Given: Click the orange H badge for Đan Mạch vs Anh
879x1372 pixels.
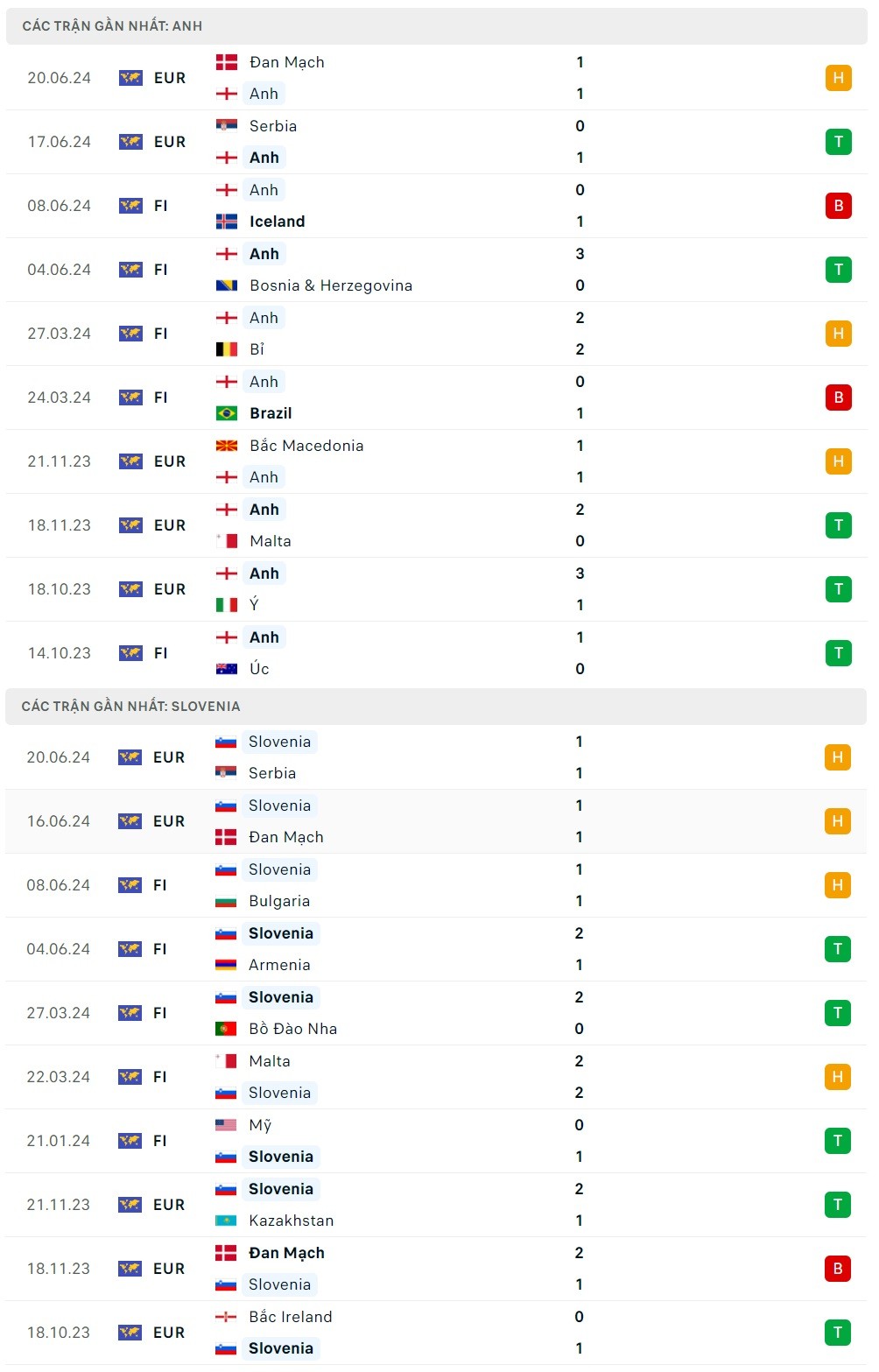Looking at the screenshot, I should click(x=838, y=78).
